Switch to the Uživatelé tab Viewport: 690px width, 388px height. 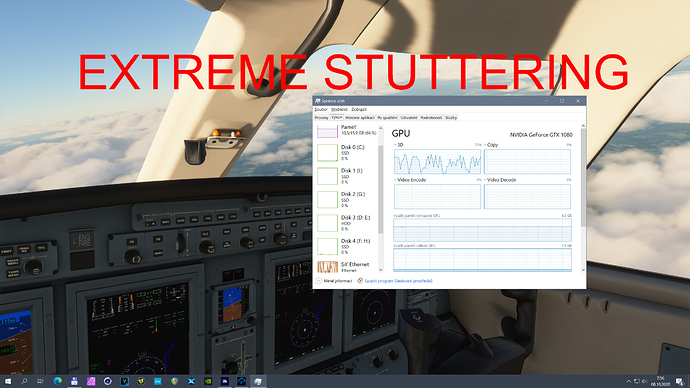point(409,118)
